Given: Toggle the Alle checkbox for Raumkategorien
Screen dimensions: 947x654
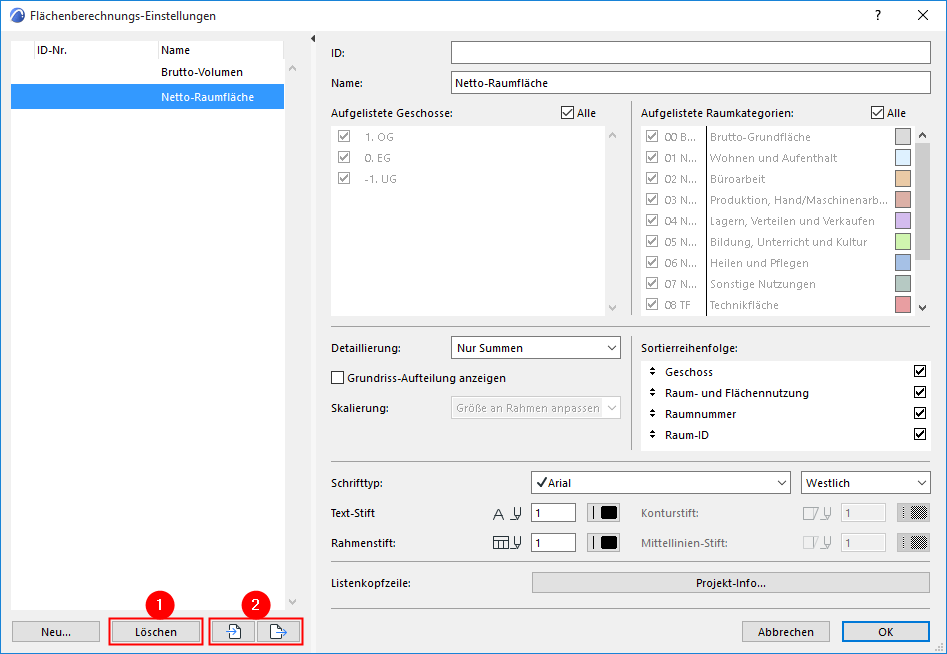Looking at the screenshot, I should click(x=877, y=113).
